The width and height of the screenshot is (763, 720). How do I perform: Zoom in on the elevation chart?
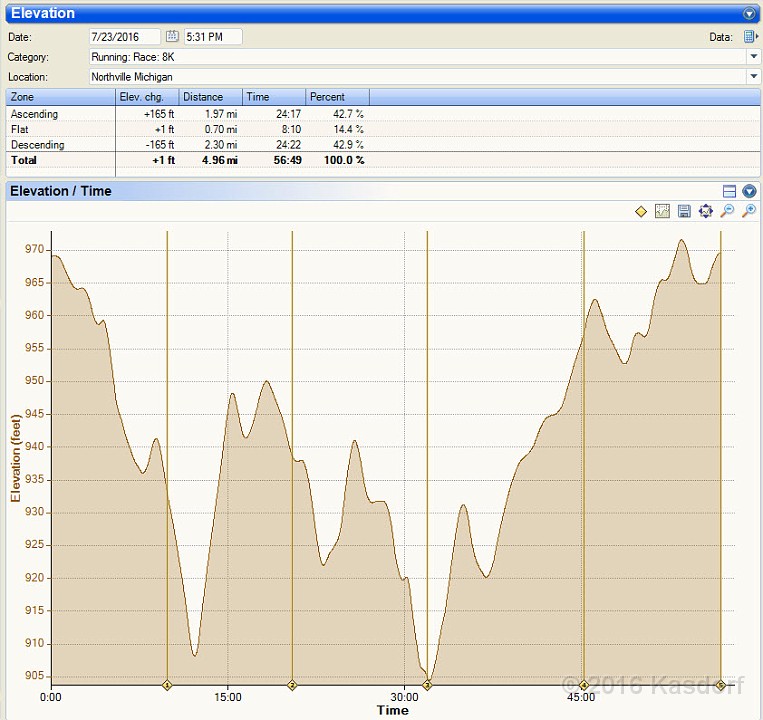click(x=748, y=211)
